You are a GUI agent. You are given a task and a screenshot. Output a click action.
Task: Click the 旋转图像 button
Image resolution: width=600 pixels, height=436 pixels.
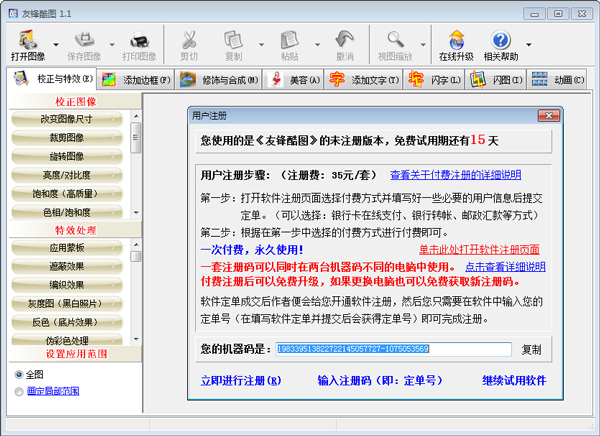(67, 156)
